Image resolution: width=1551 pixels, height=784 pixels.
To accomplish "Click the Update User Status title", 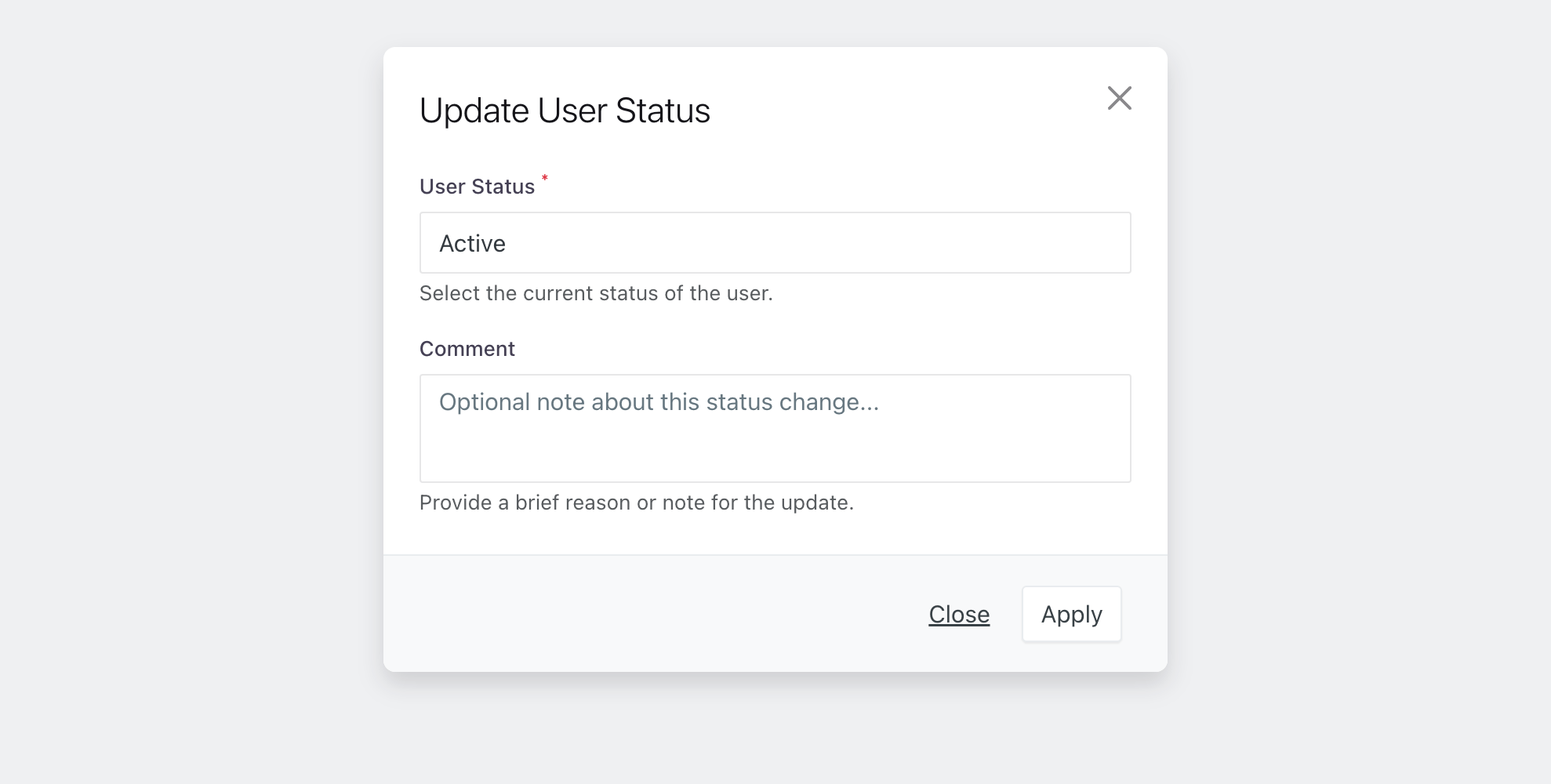I will (565, 110).
